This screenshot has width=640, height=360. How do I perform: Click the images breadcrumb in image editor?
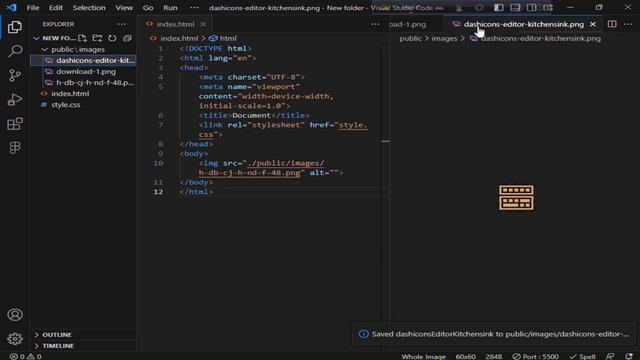tap(444, 38)
